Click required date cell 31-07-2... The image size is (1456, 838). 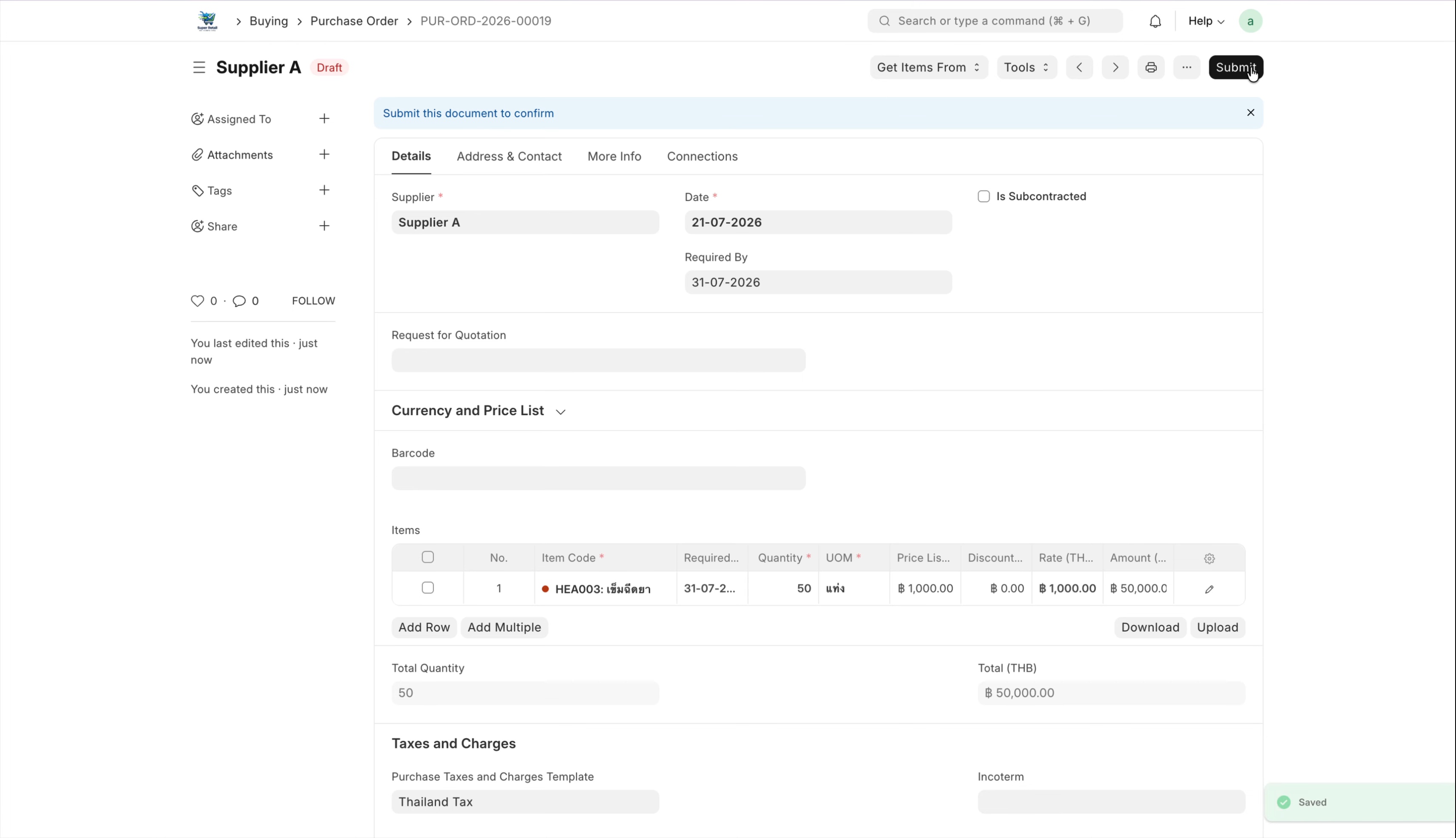point(712,589)
